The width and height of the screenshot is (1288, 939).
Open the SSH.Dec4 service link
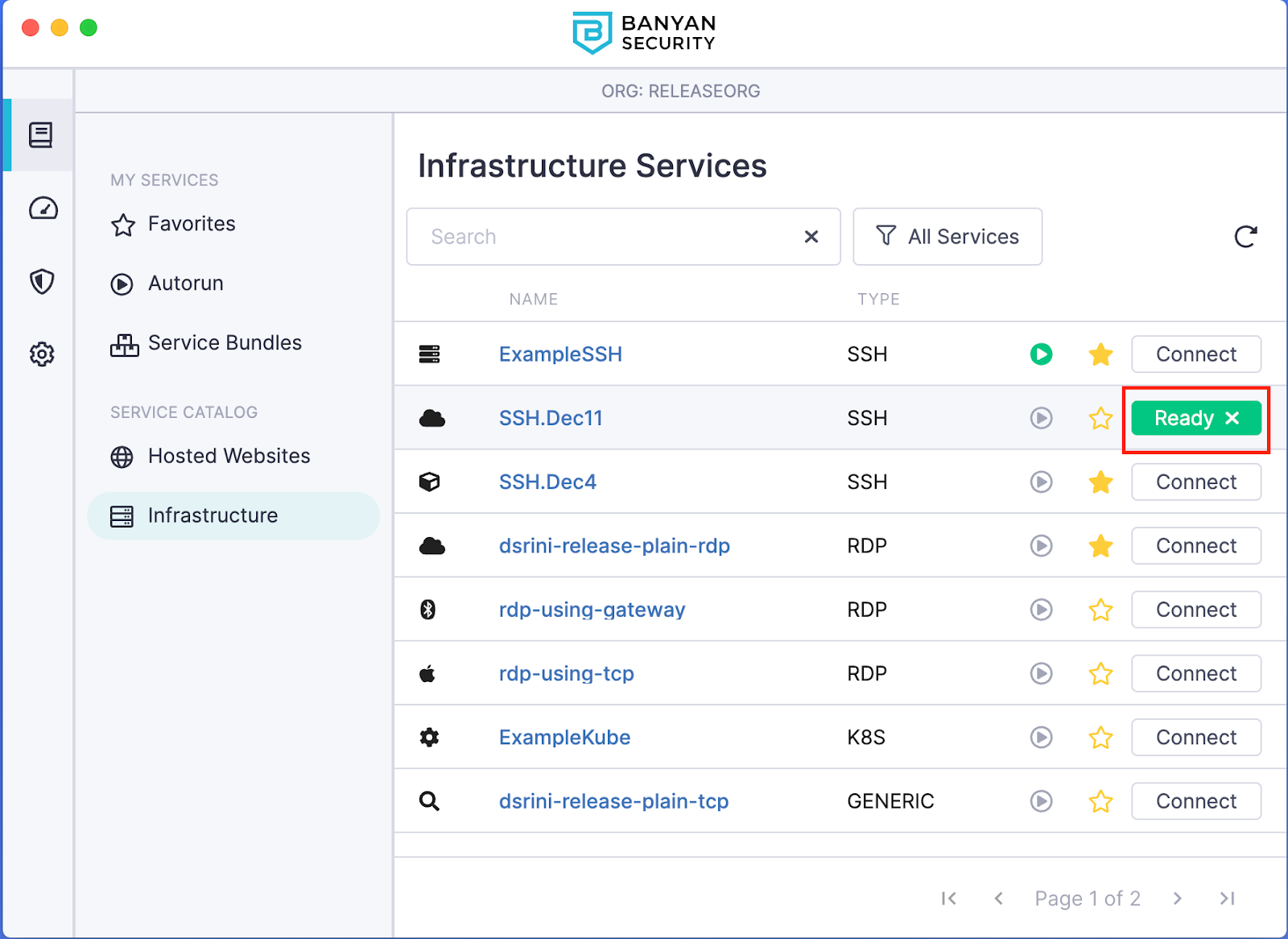(x=547, y=482)
